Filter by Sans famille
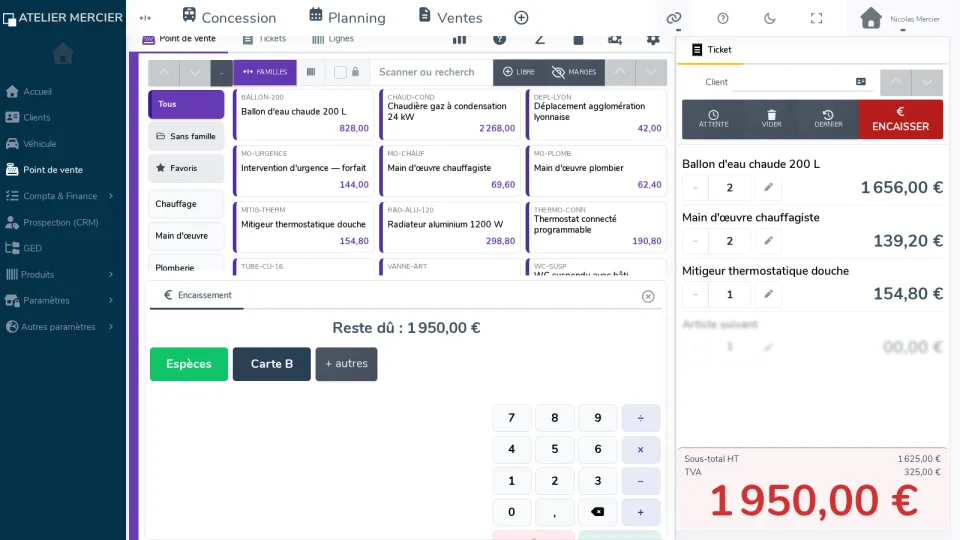 [x=186, y=136]
